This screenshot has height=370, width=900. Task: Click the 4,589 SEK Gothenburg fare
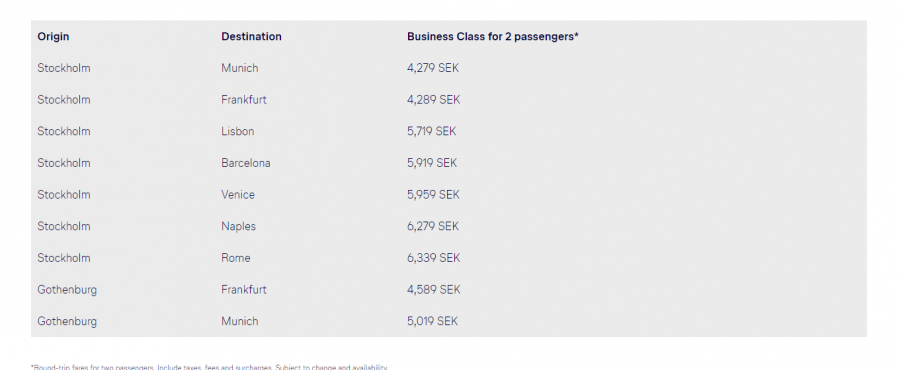(433, 290)
